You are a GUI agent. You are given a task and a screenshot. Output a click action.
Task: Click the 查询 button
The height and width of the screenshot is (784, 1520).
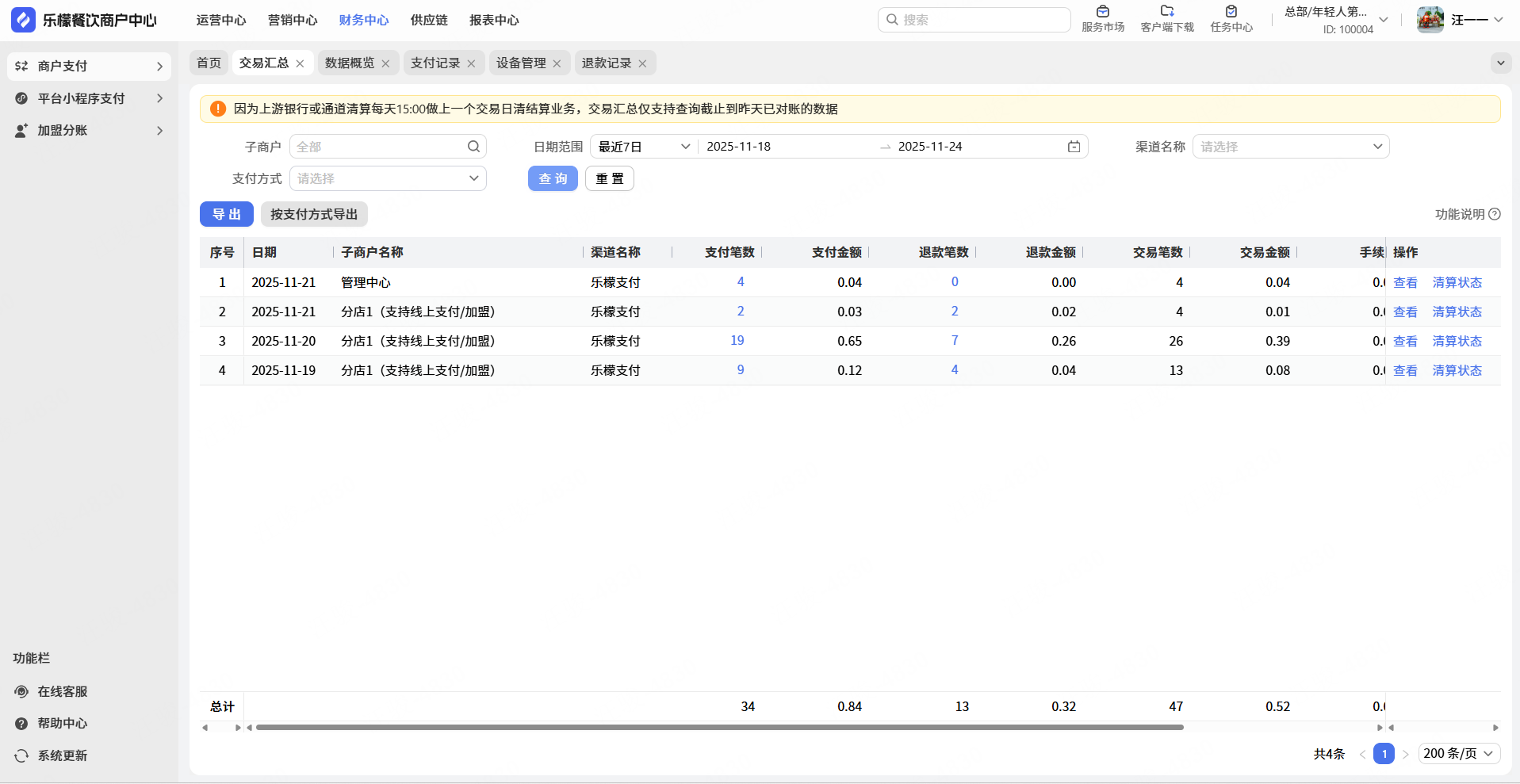point(553,178)
